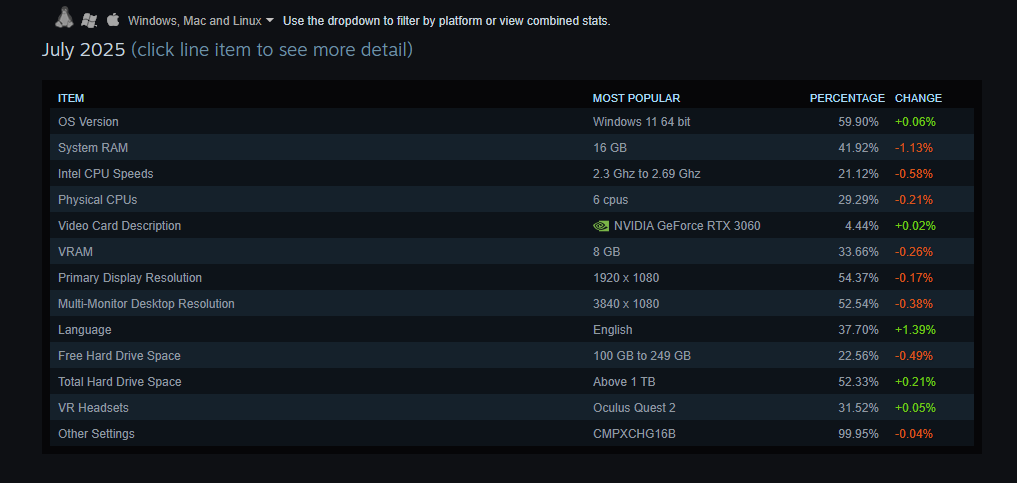Open the Windows, Mac and Linux dropdown

200,21
